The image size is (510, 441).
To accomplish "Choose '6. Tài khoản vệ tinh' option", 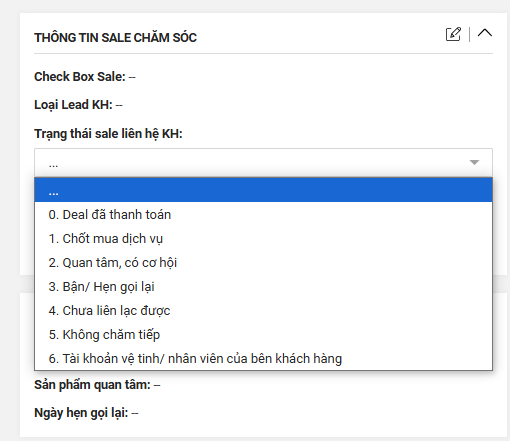I will (263, 358).
